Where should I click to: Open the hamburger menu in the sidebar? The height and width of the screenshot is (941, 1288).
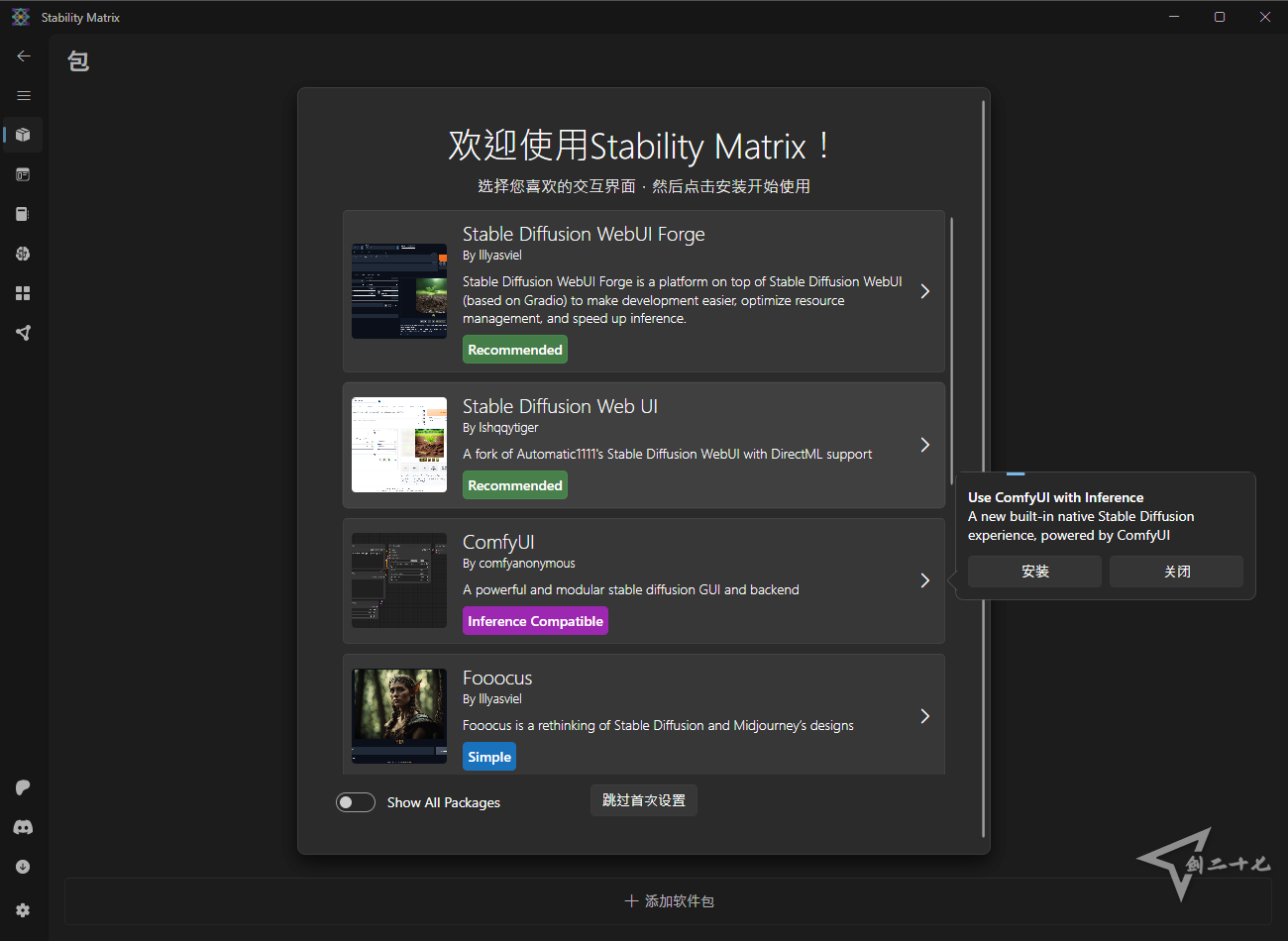[24, 96]
